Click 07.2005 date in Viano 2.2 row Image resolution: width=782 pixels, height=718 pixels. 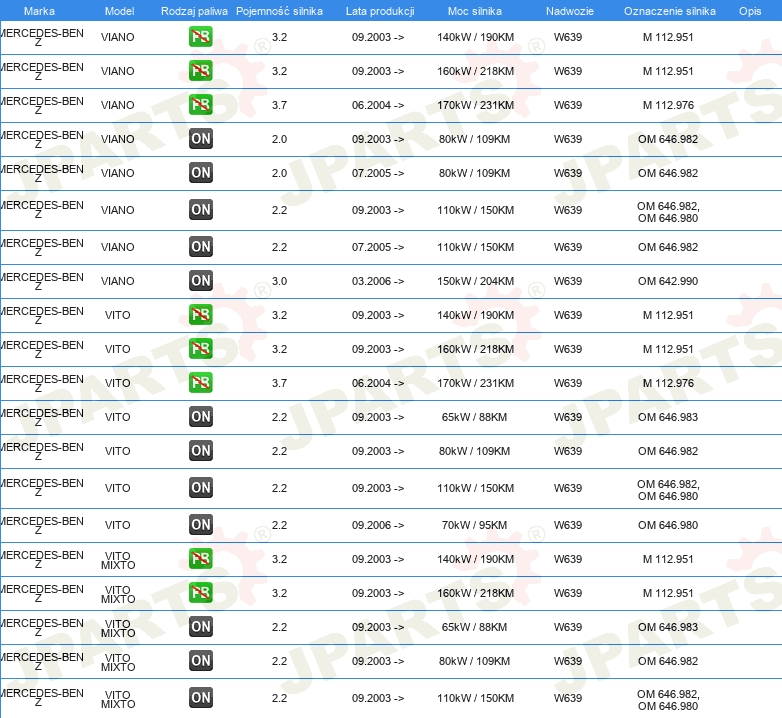tap(378, 247)
